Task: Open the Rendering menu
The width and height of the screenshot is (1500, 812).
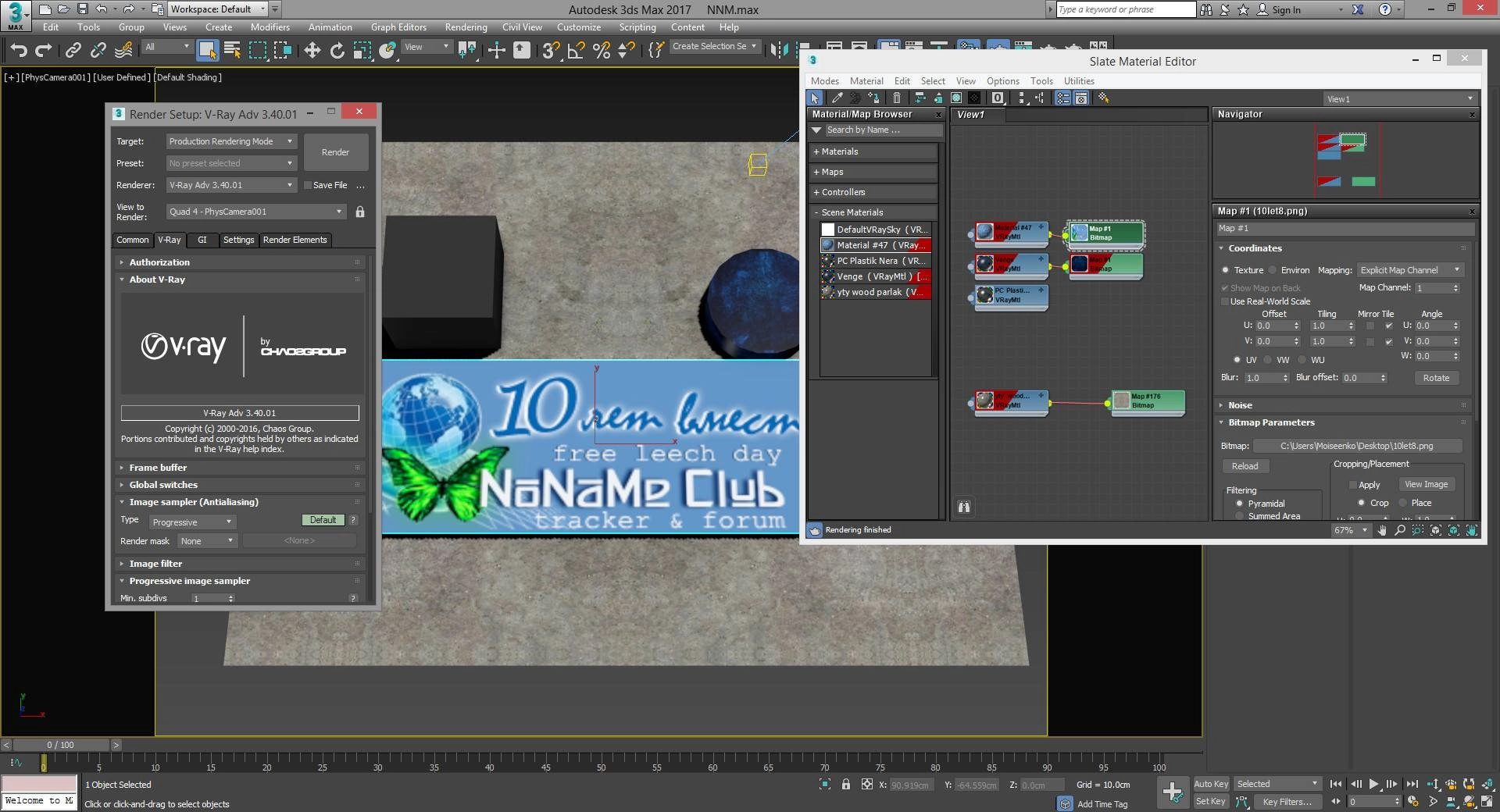Action: point(466,27)
